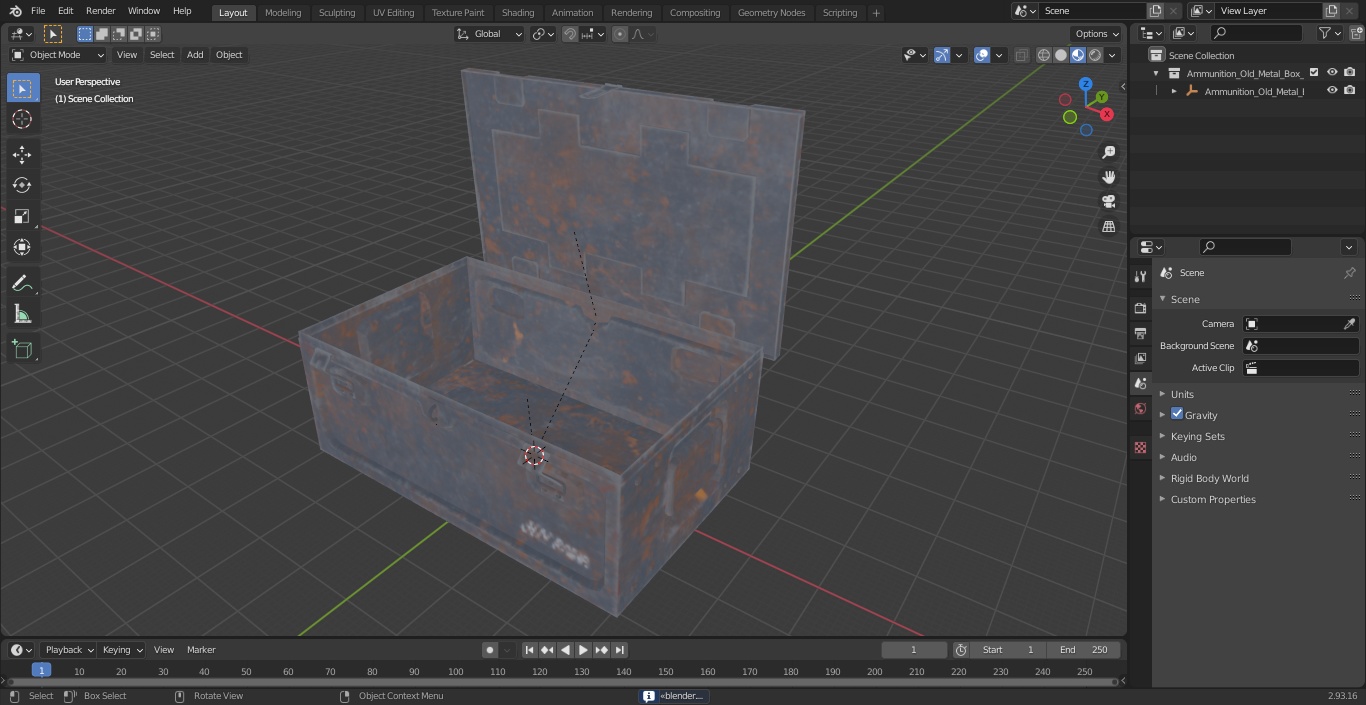The width and height of the screenshot is (1366, 705).
Task: Open the Tool properties tab
Action: coord(1140,277)
